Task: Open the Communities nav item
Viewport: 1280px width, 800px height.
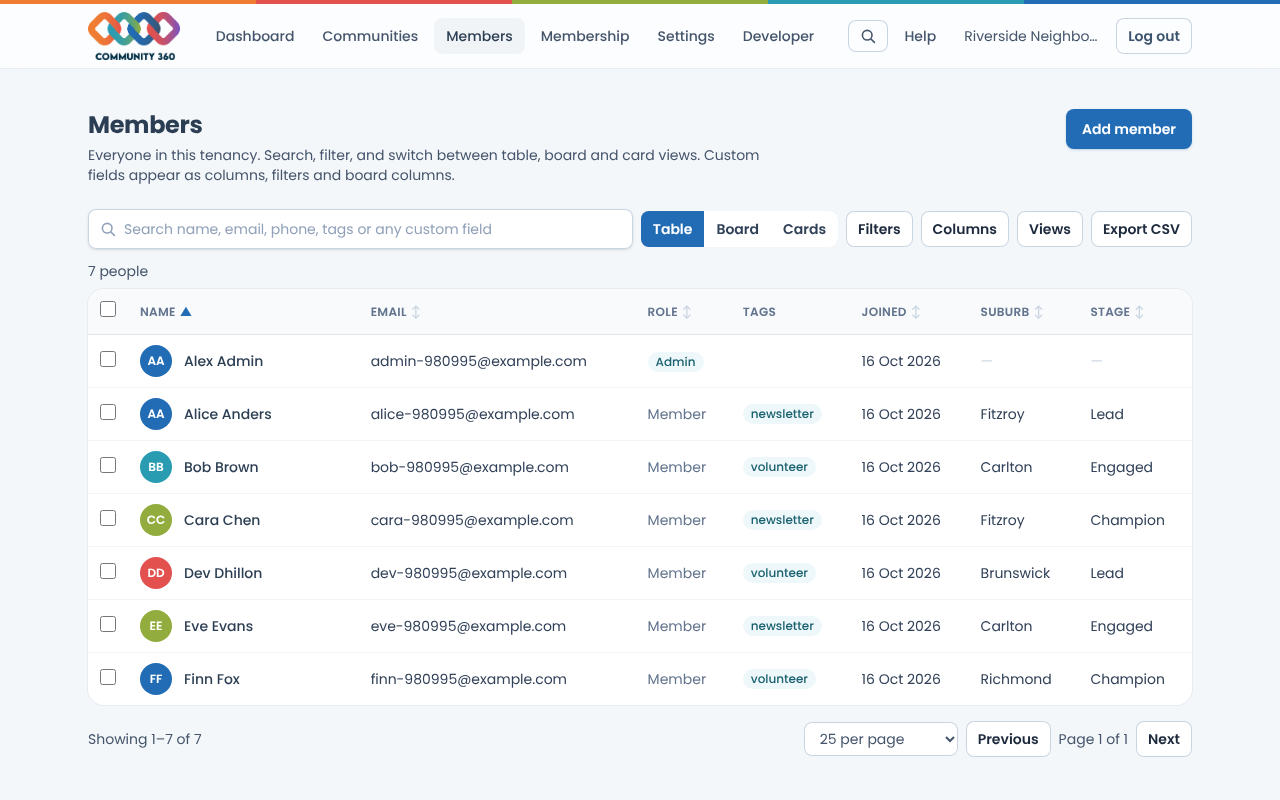Action: (370, 36)
